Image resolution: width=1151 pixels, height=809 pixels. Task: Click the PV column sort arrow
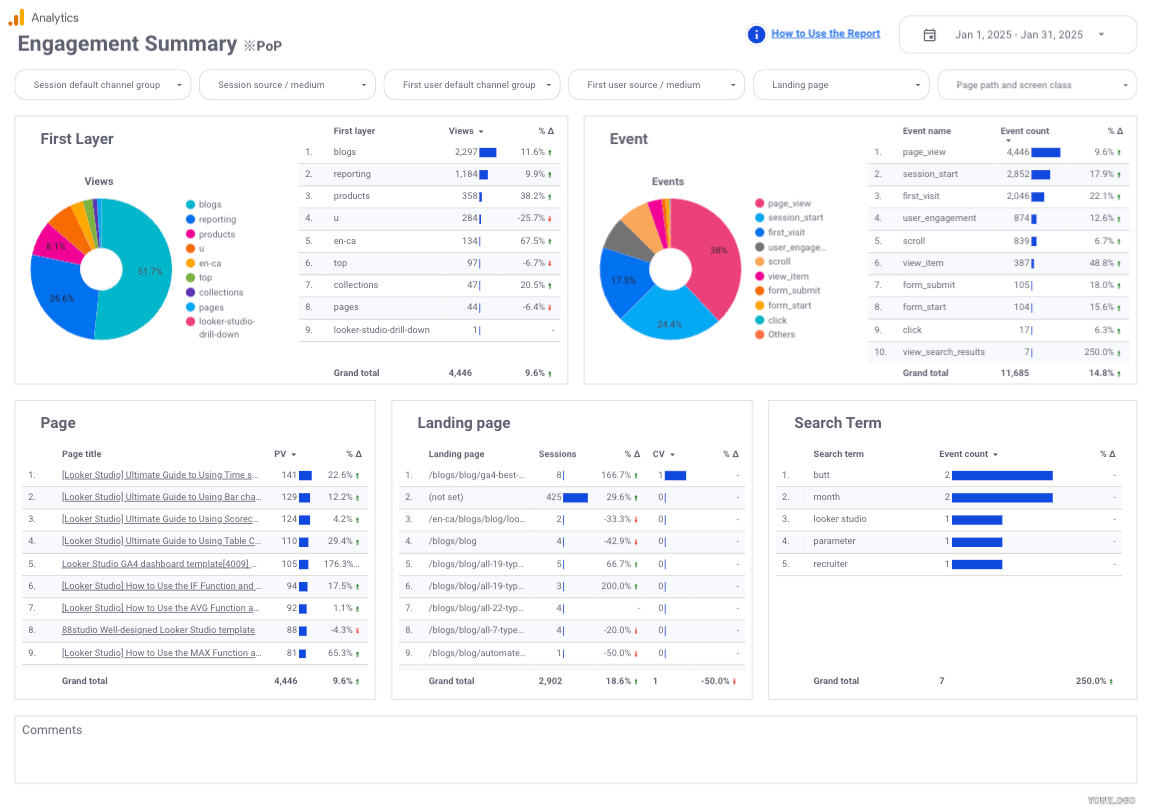pyautogui.click(x=293, y=455)
